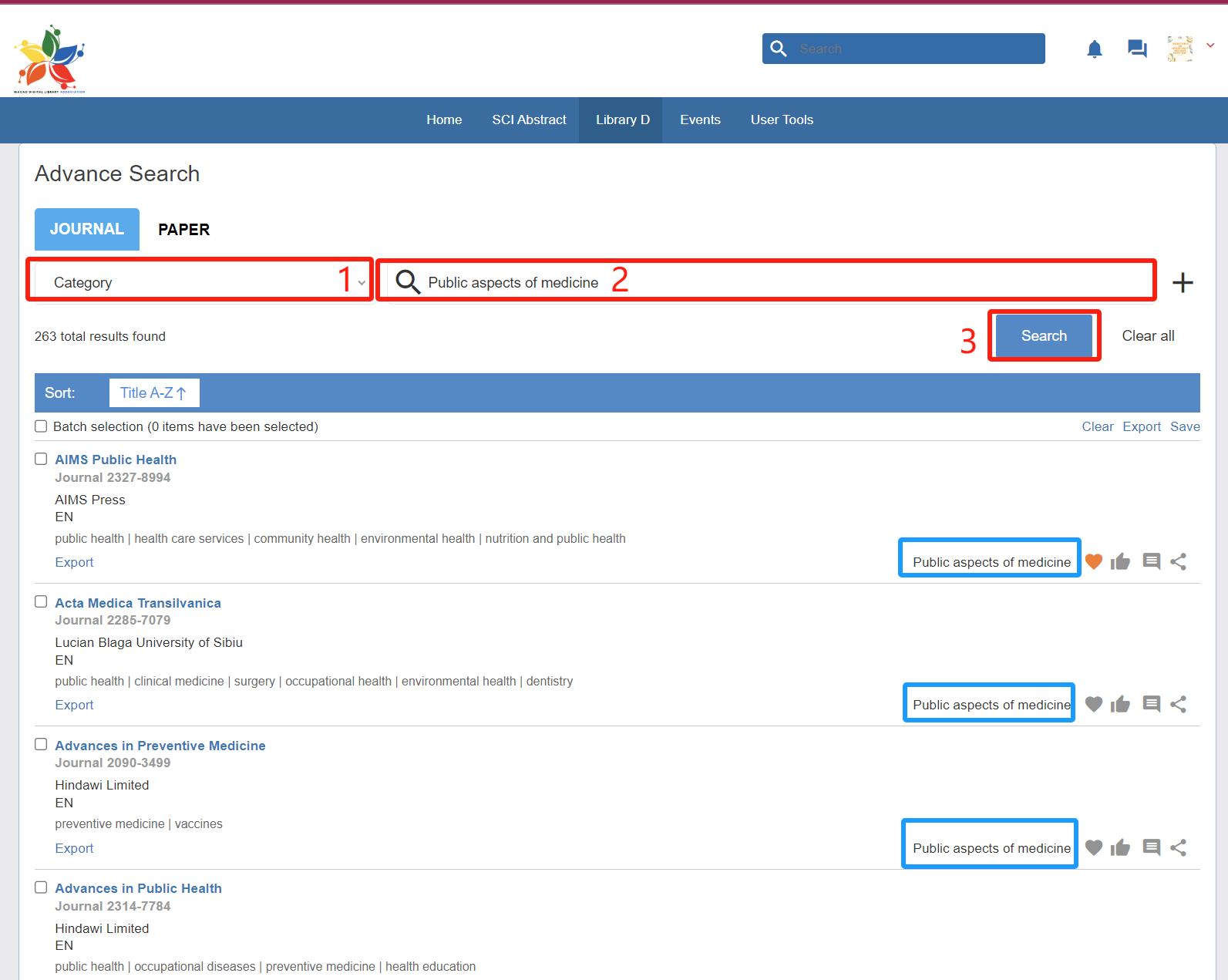
Task: Open the Category field dropdown
Action: (x=200, y=283)
